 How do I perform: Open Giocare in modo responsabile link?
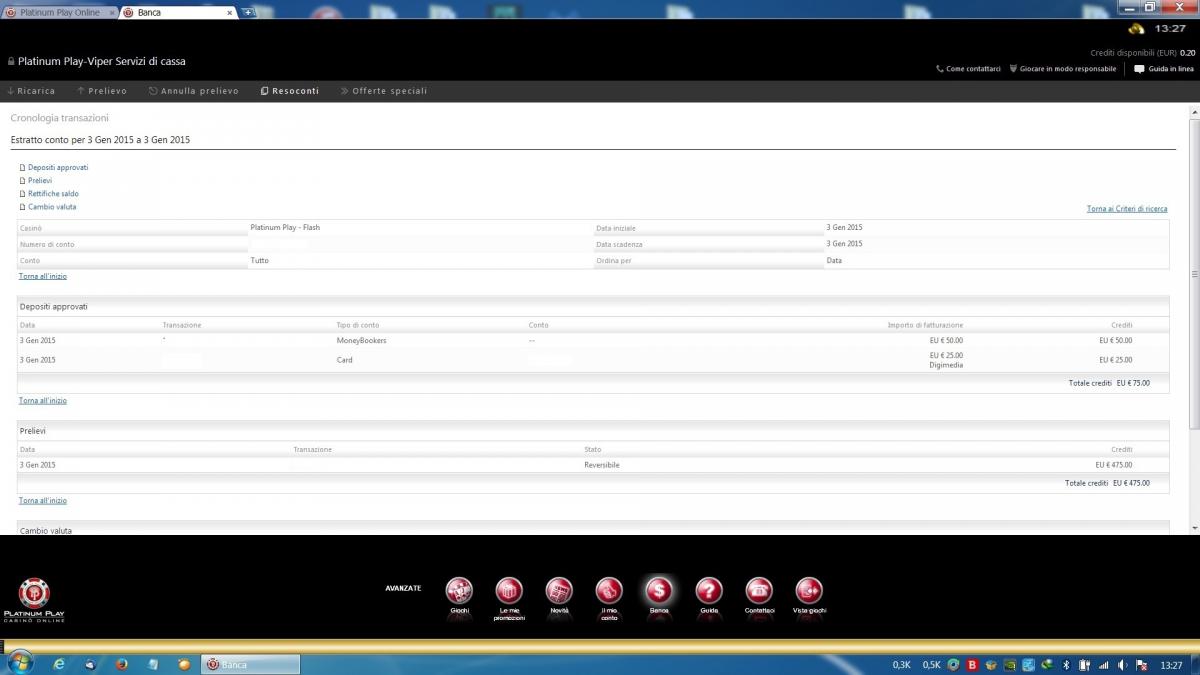coord(1063,69)
